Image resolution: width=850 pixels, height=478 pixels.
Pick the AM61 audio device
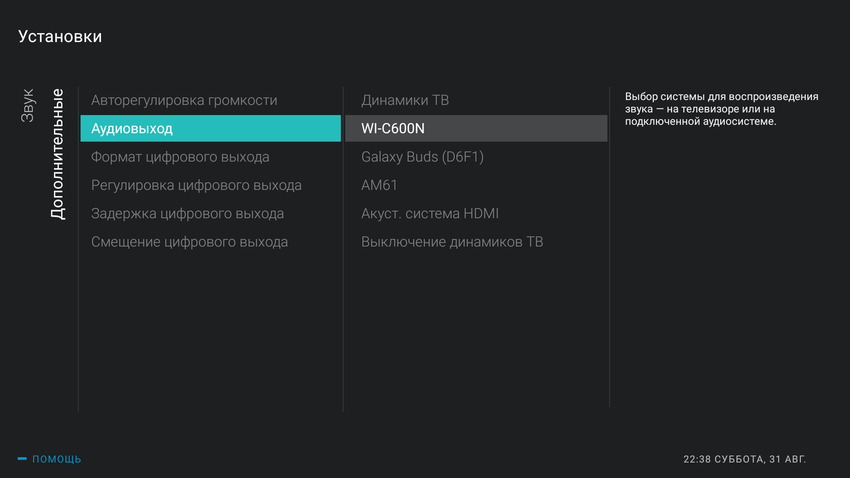pos(380,185)
